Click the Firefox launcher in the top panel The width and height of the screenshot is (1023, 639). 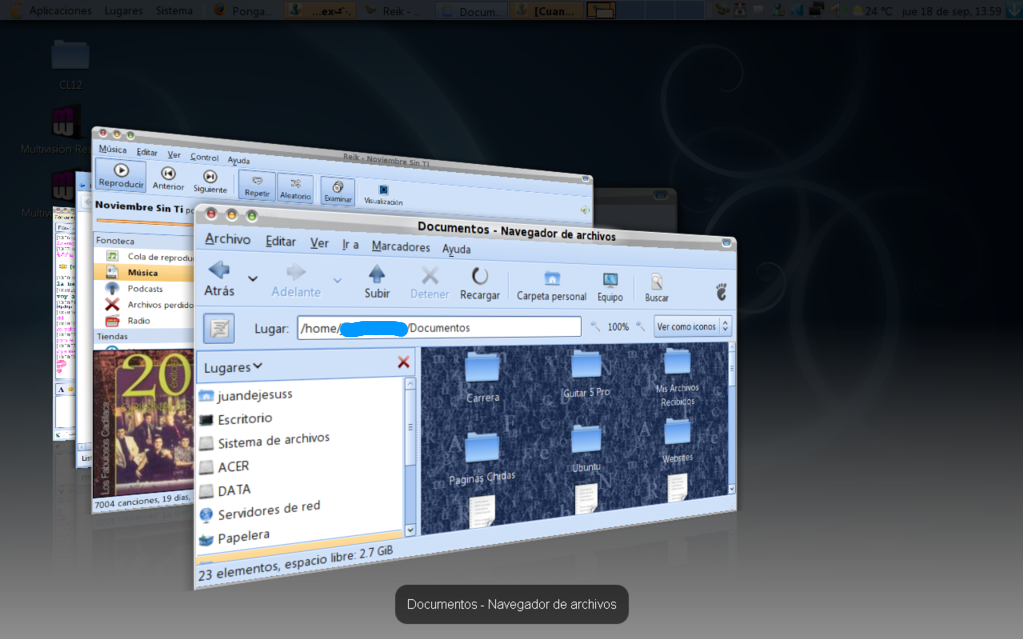click(221, 10)
